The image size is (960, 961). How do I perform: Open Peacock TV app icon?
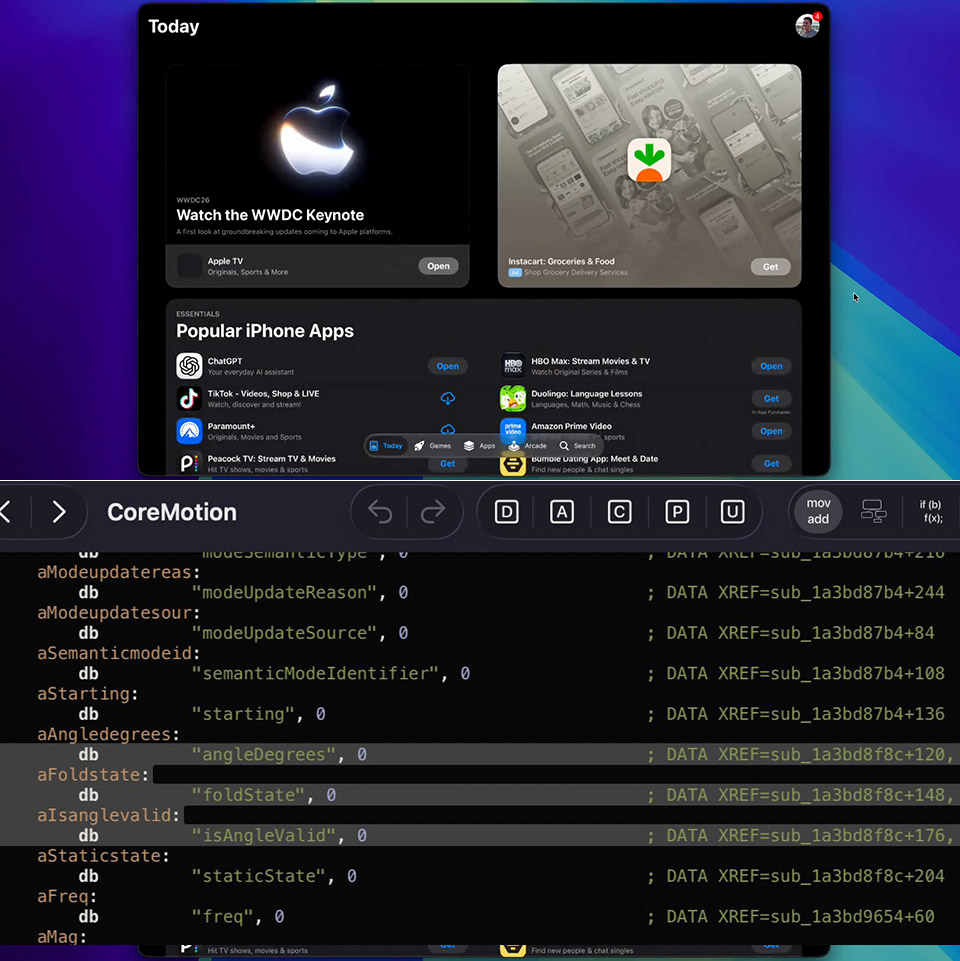click(189, 463)
